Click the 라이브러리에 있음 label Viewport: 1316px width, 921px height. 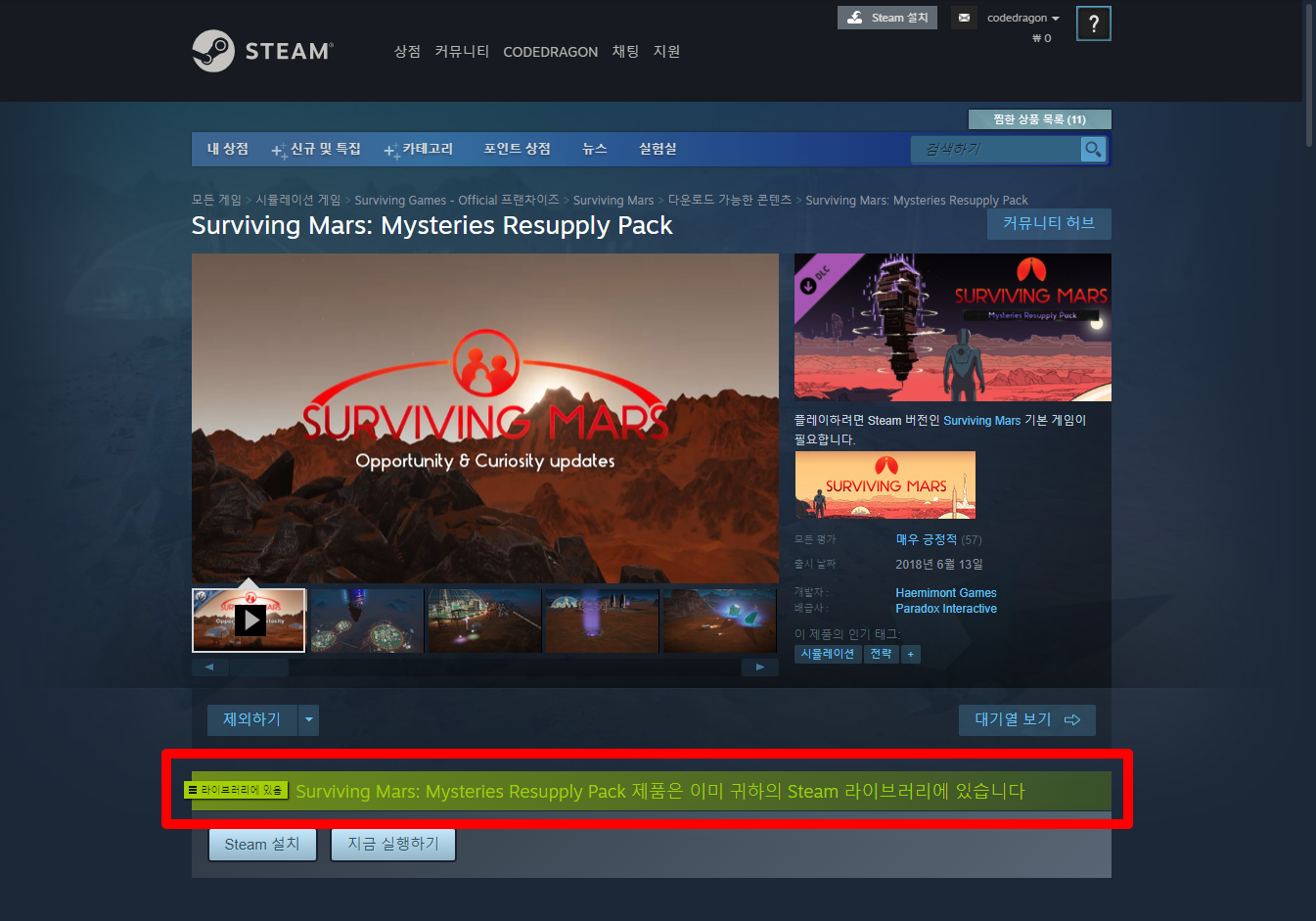coord(236,790)
